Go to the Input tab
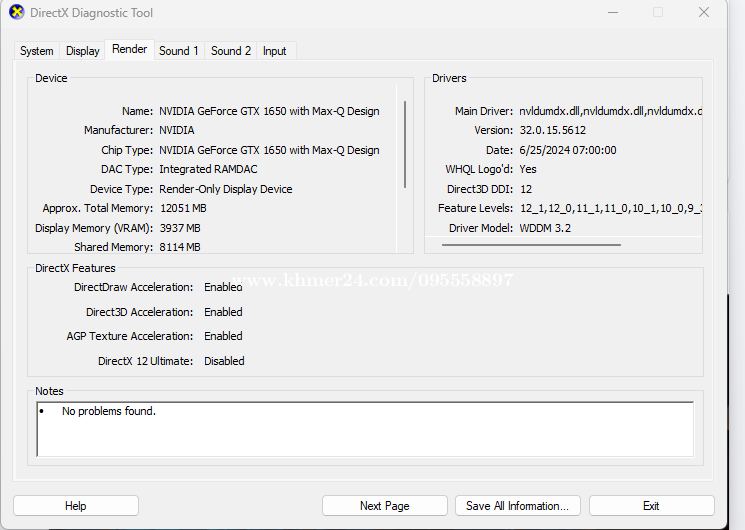The image size is (745, 530). pos(275,51)
